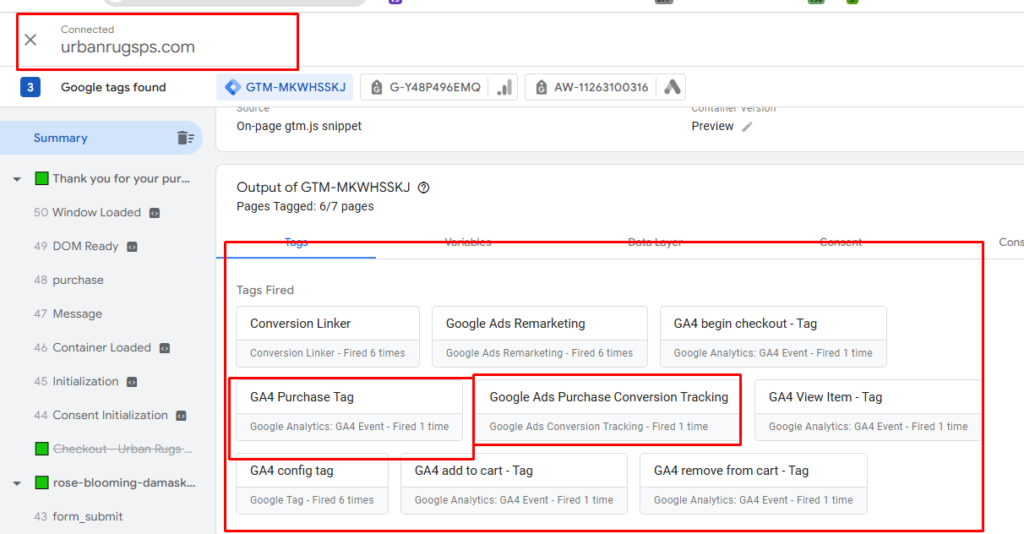This screenshot has height=534, width=1024.
Task: Clear events with the Summary delete icon
Action: pyautogui.click(x=185, y=138)
